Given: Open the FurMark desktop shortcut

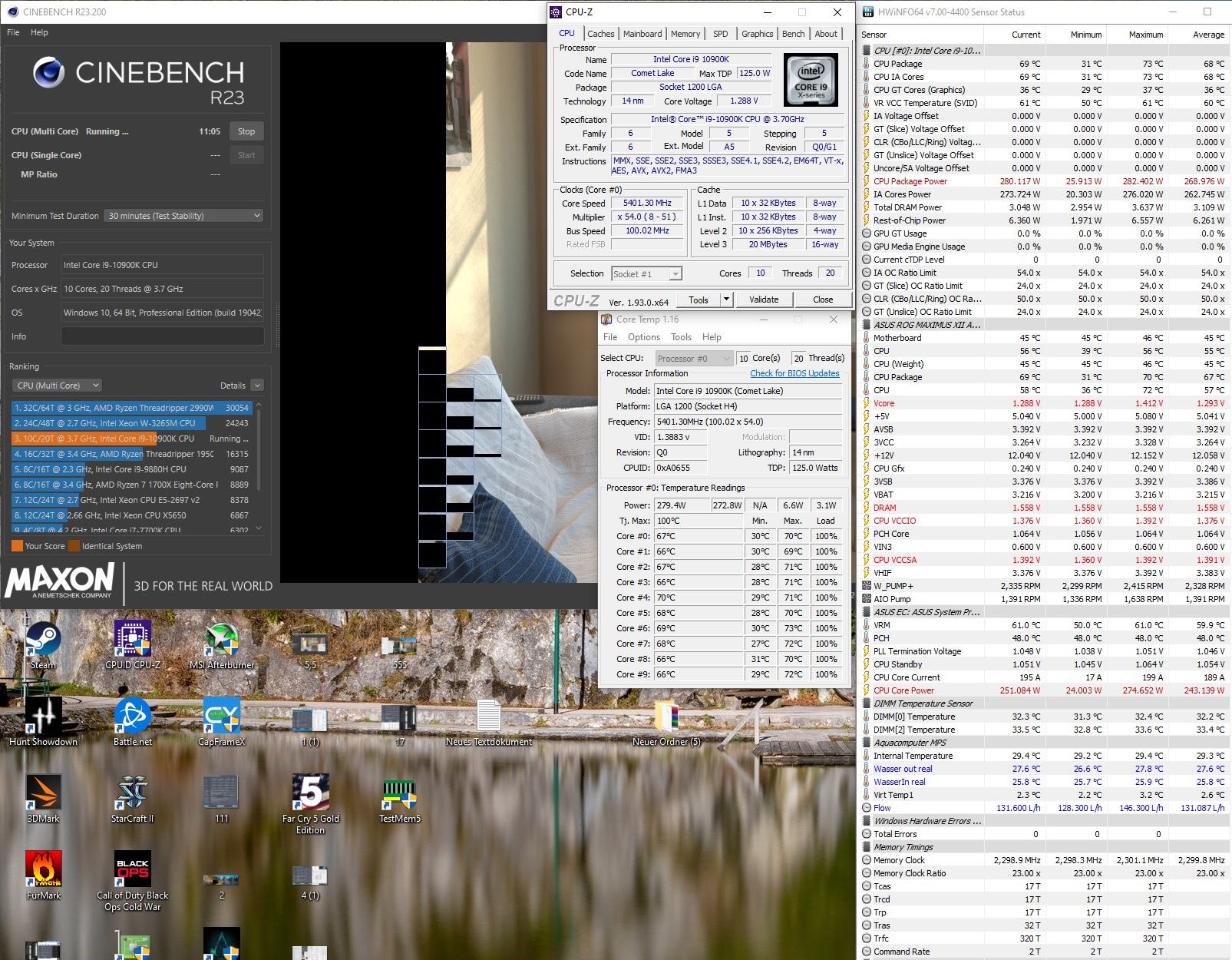Looking at the screenshot, I should coord(43,876).
